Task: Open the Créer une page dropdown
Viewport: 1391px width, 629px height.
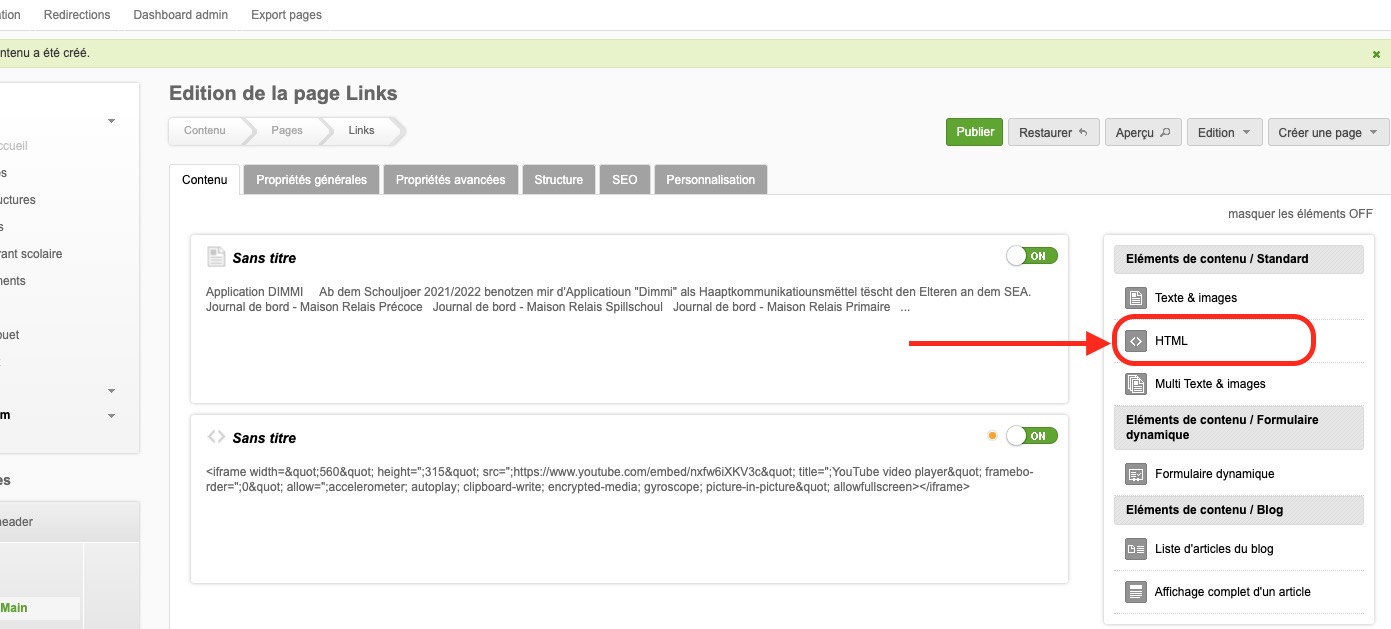Action: (x=1327, y=132)
